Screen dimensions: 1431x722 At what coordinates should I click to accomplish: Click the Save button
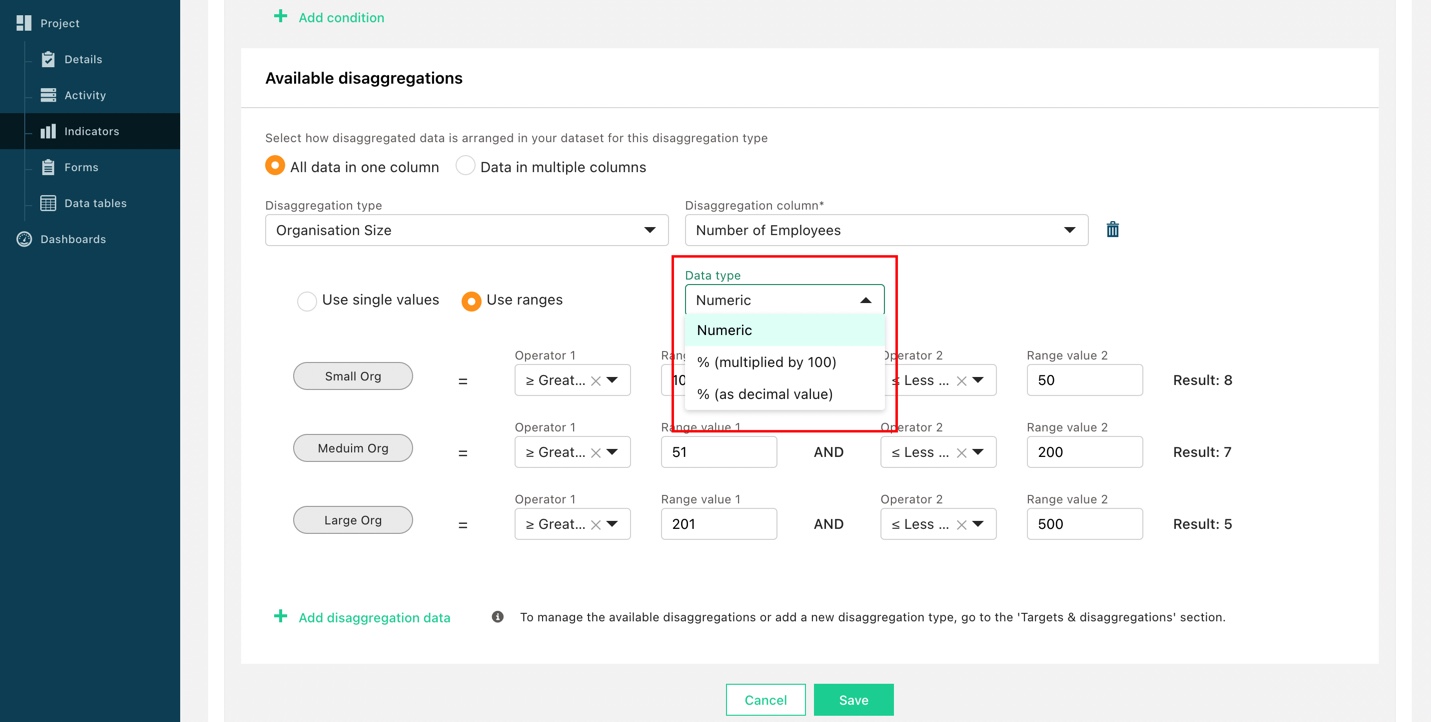coord(853,699)
